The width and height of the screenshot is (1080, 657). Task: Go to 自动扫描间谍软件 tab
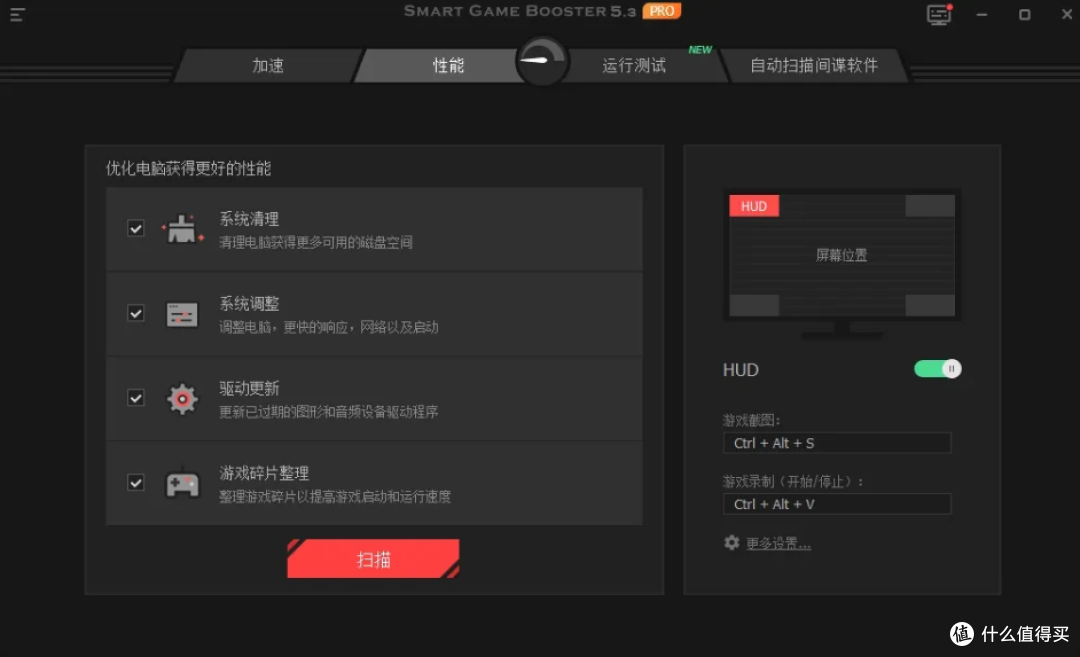[814, 65]
